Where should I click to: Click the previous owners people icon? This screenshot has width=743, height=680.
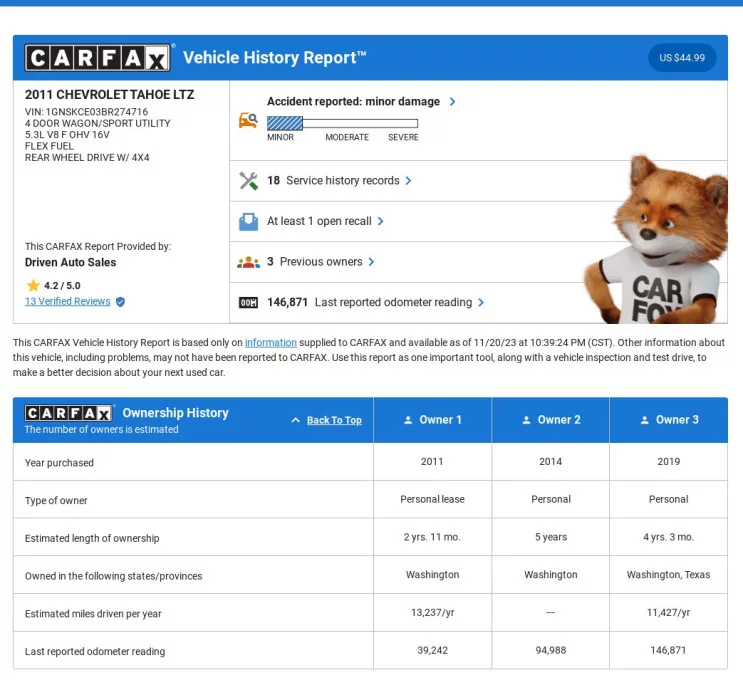[x=248, y=262]
